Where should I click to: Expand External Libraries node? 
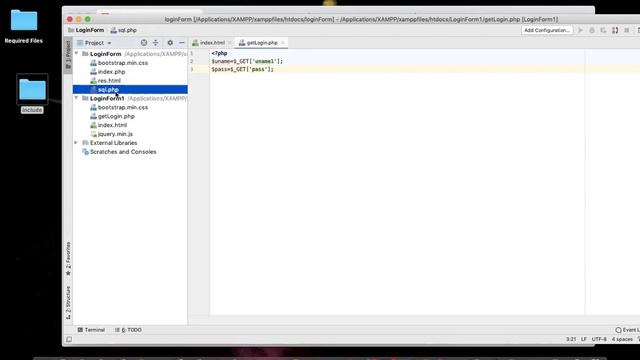coord(76,143)
